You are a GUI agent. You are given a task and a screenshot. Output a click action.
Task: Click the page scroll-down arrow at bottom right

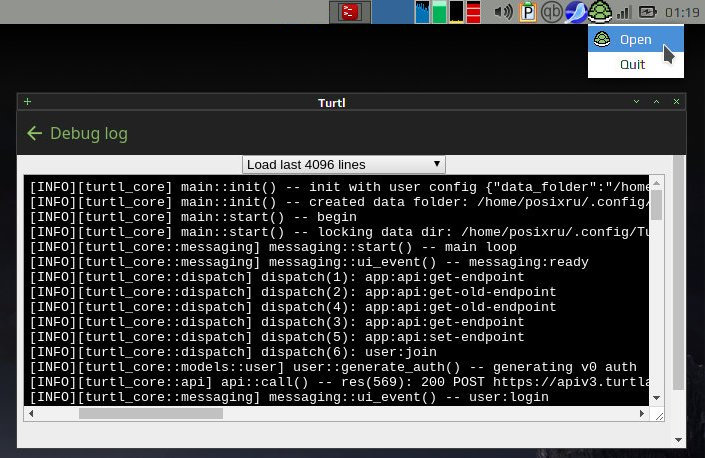click(678, 440)
